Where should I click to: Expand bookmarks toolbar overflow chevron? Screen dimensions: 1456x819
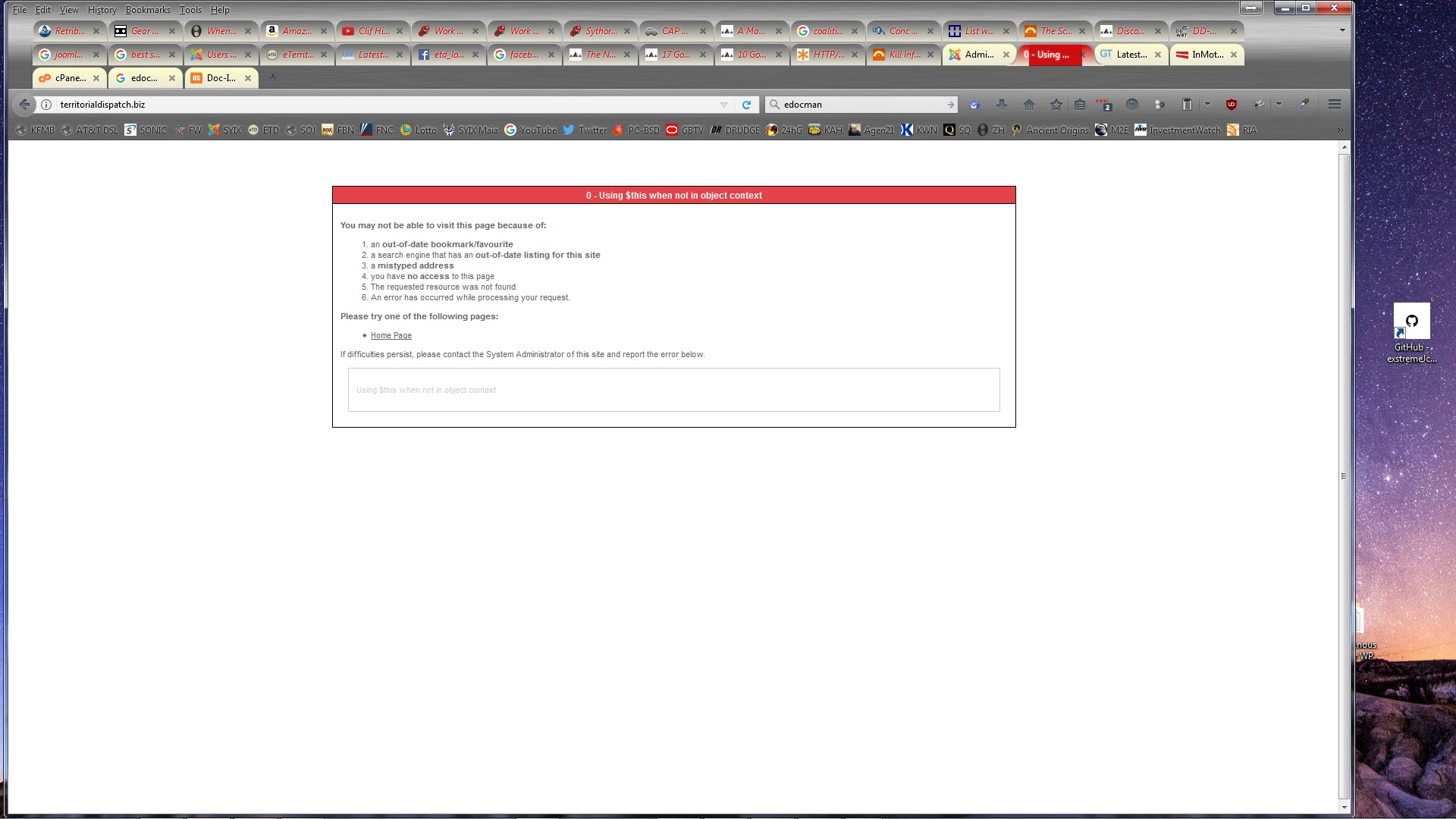coord(1340,130)
